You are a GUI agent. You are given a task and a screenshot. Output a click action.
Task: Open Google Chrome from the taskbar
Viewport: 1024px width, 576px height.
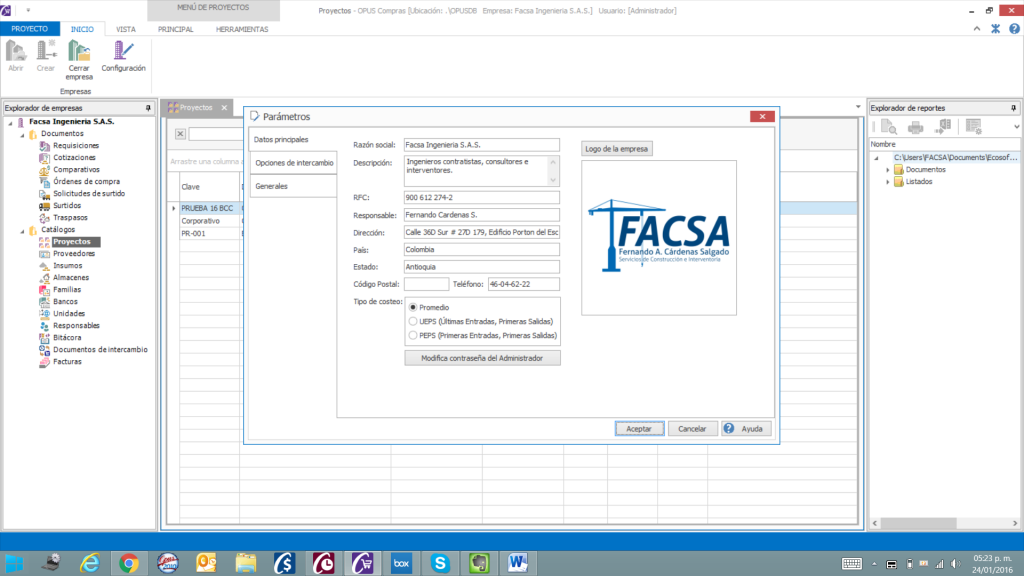pos(128,563)
